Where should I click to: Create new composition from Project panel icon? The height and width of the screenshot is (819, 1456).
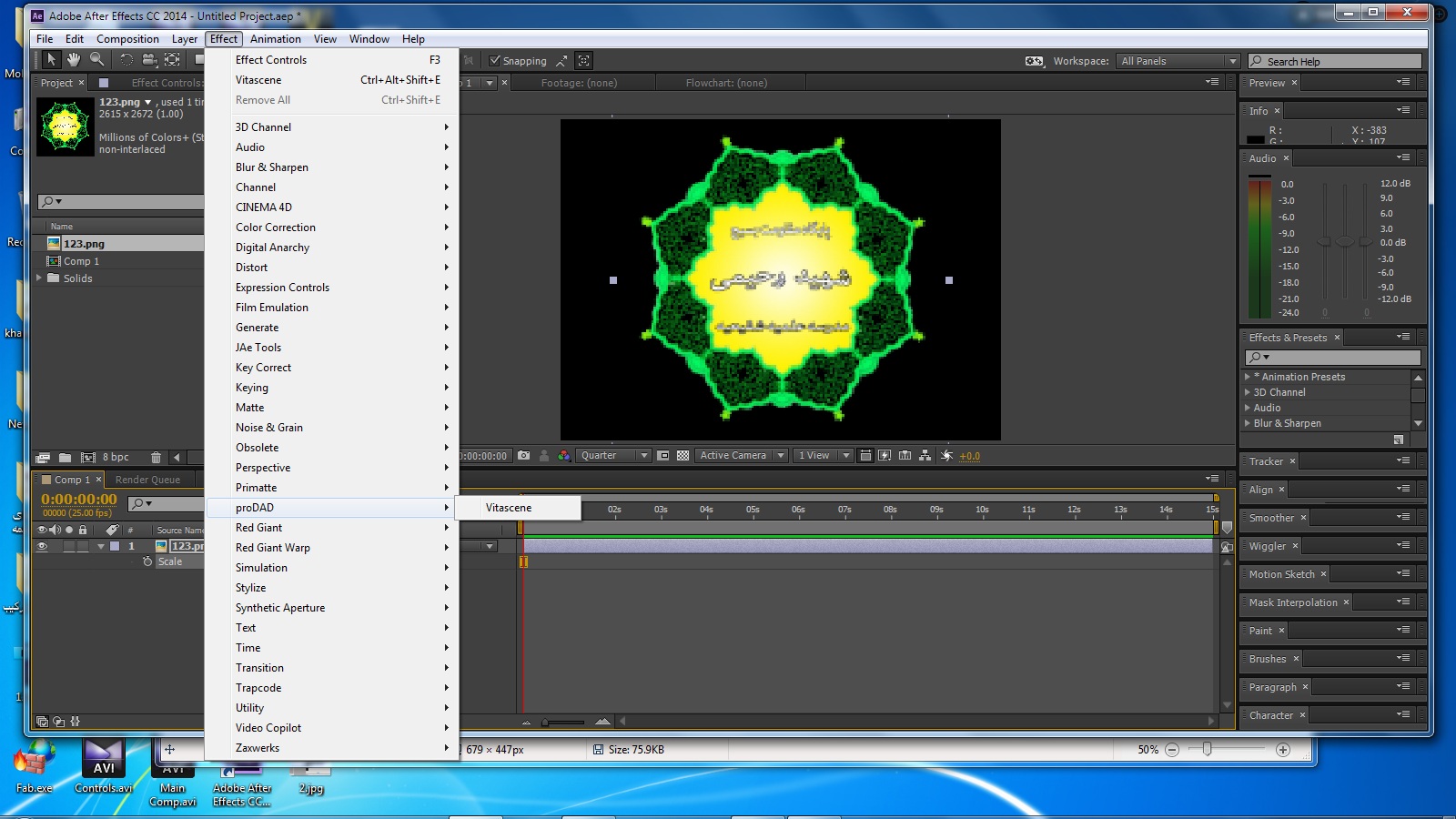tap(87, 457)
